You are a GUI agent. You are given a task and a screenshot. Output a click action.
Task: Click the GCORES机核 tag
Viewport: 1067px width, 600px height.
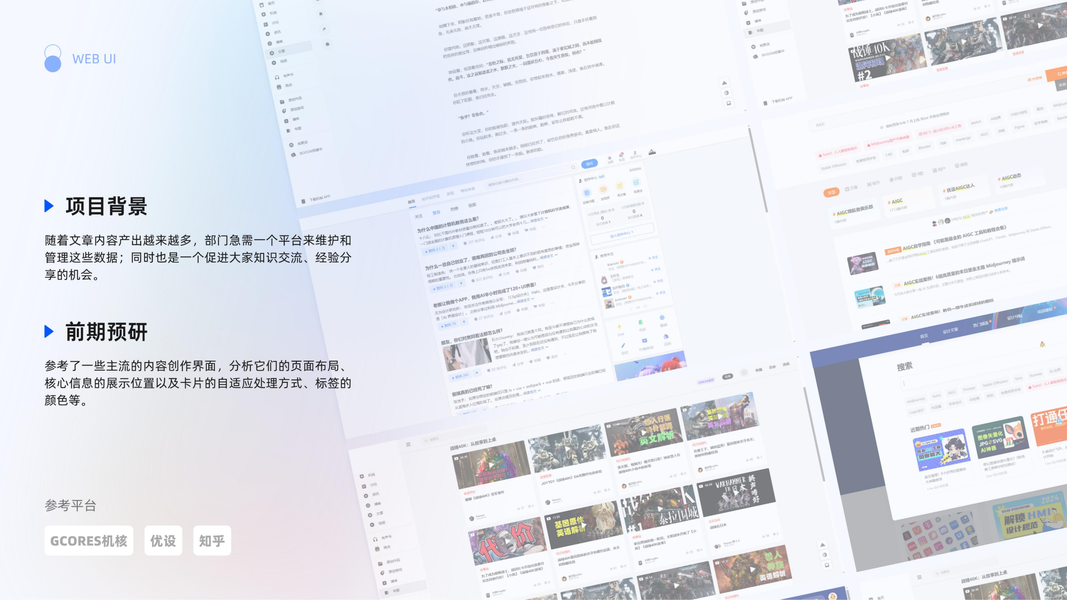(x=88, y=541)
